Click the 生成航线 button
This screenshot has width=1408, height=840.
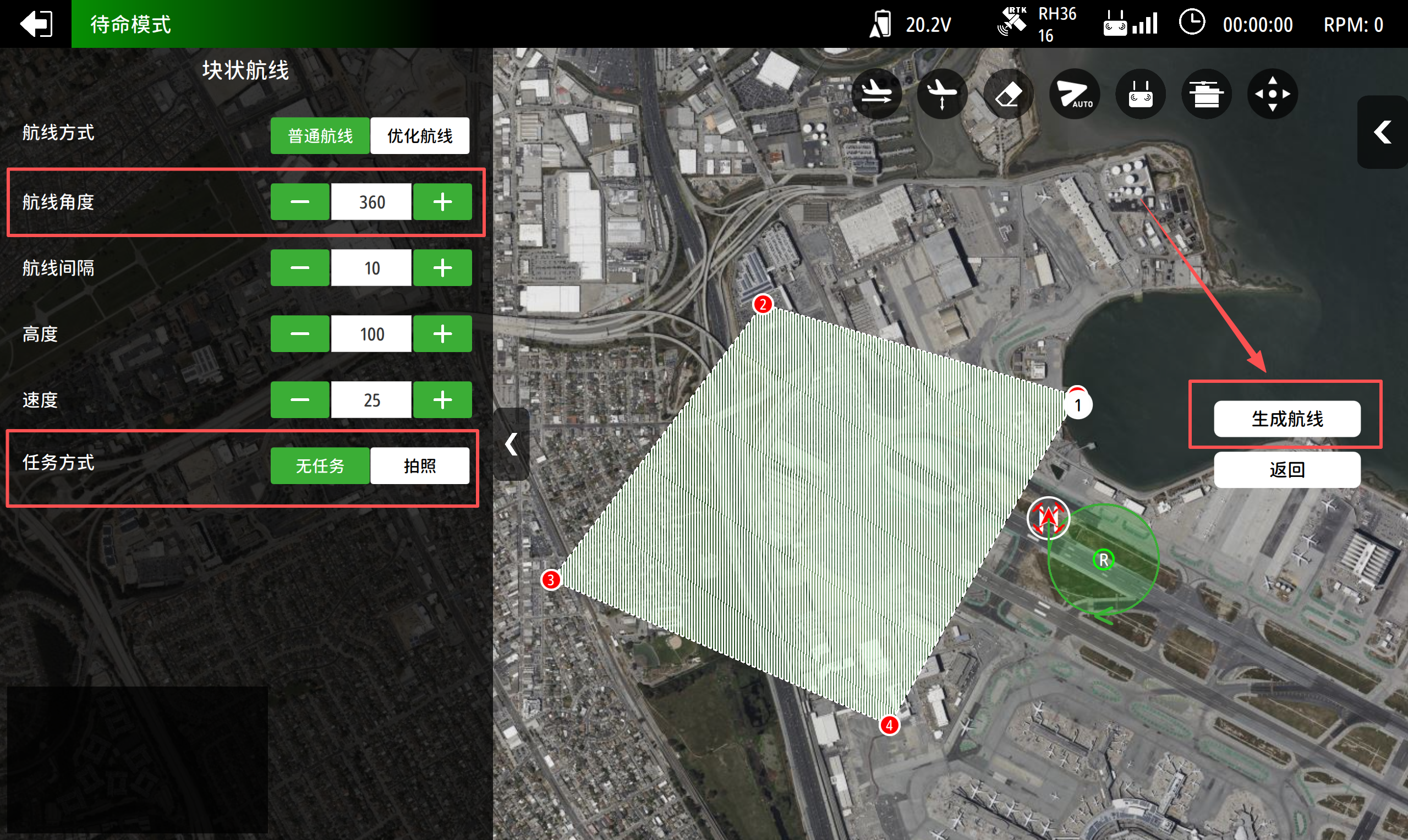[x=1286, y=419]
